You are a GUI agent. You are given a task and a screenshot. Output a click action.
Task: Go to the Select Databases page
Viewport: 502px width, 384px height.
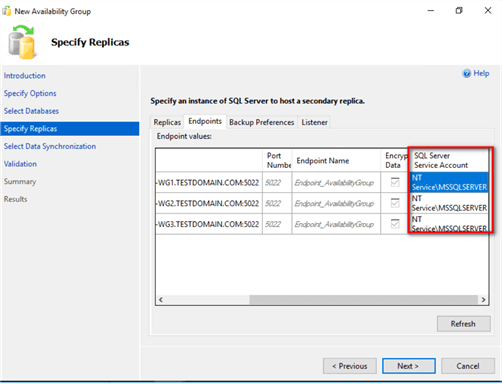pyautogui.click(x=31, y=111)
